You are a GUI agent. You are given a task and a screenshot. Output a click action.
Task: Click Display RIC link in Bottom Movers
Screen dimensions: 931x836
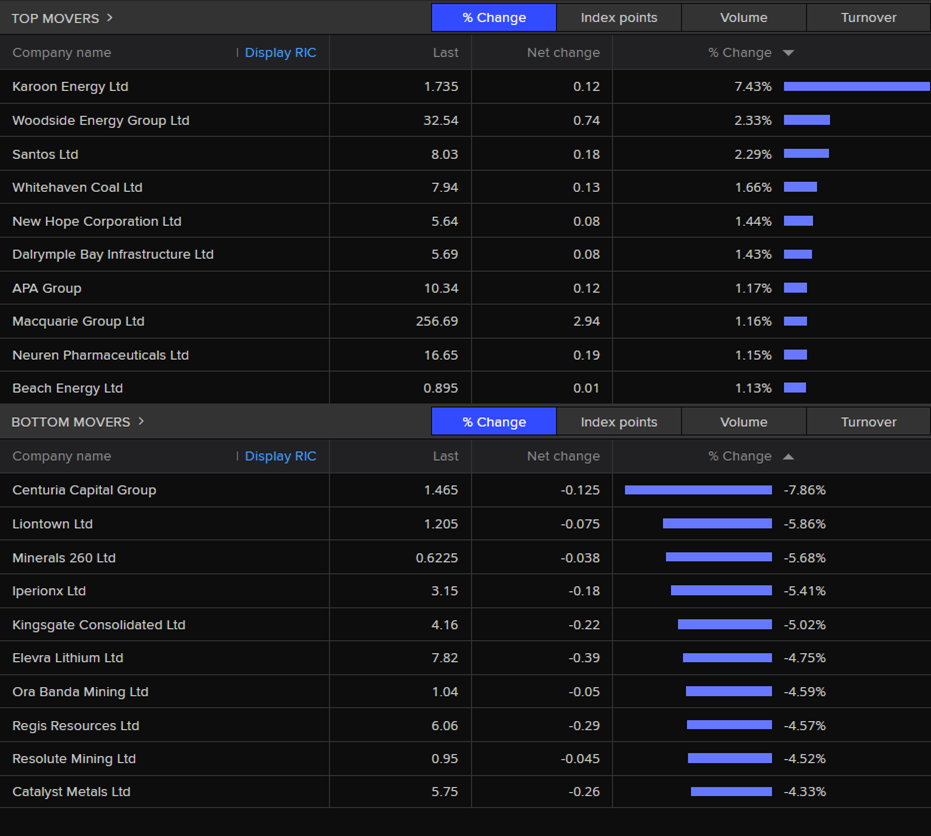280,457
